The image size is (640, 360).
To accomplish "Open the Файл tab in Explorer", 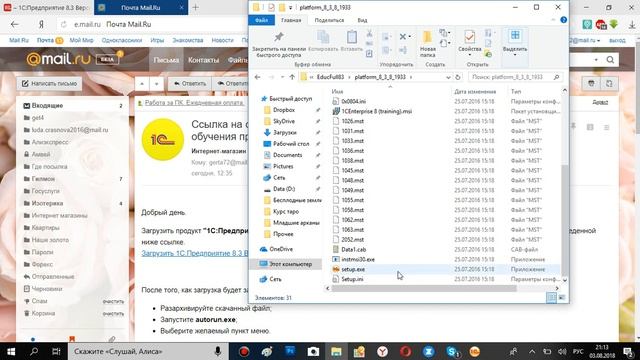I will click(x=261, y=20).
